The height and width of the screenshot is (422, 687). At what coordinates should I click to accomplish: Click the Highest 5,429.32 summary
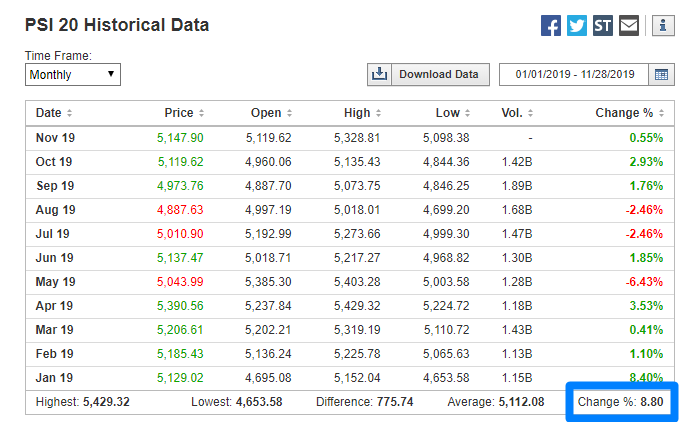[82, 402]
